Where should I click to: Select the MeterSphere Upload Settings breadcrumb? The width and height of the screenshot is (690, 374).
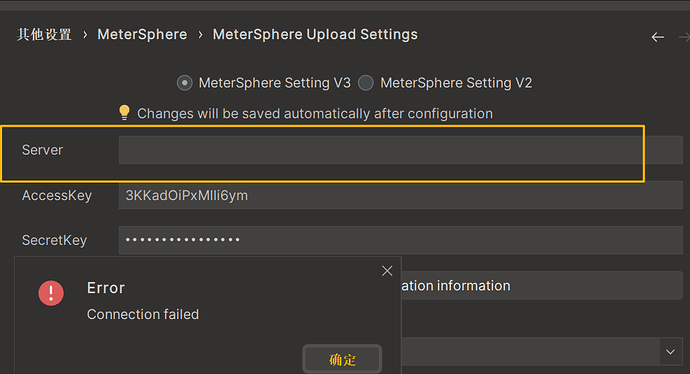click(315, 34)
